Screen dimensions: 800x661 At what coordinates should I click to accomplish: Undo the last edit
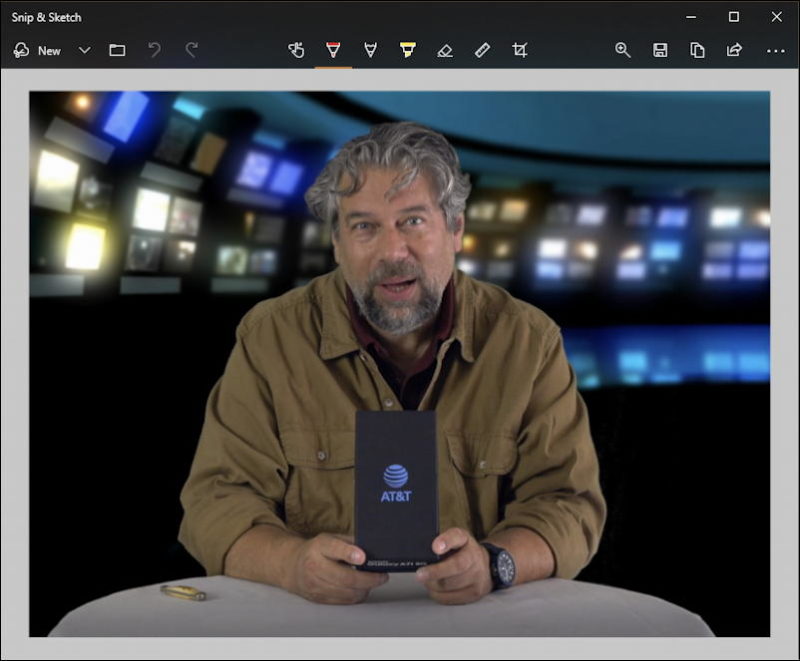tap(154, 50)
